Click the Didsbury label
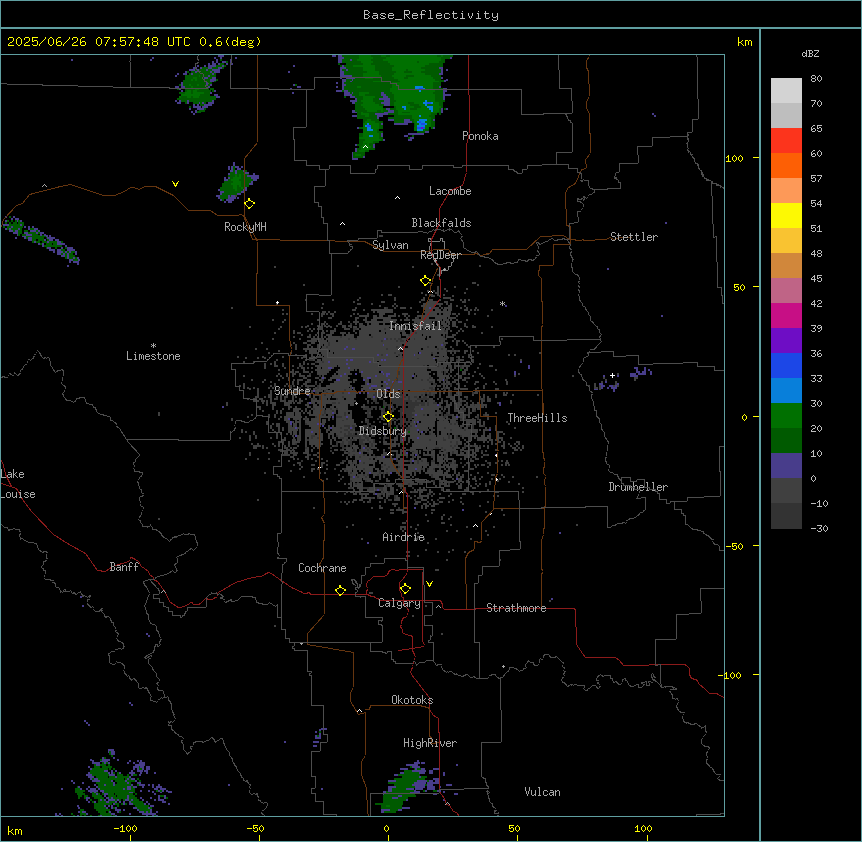Image resolution: width=862 pixels, height=842 pixels. pos(383,431)
